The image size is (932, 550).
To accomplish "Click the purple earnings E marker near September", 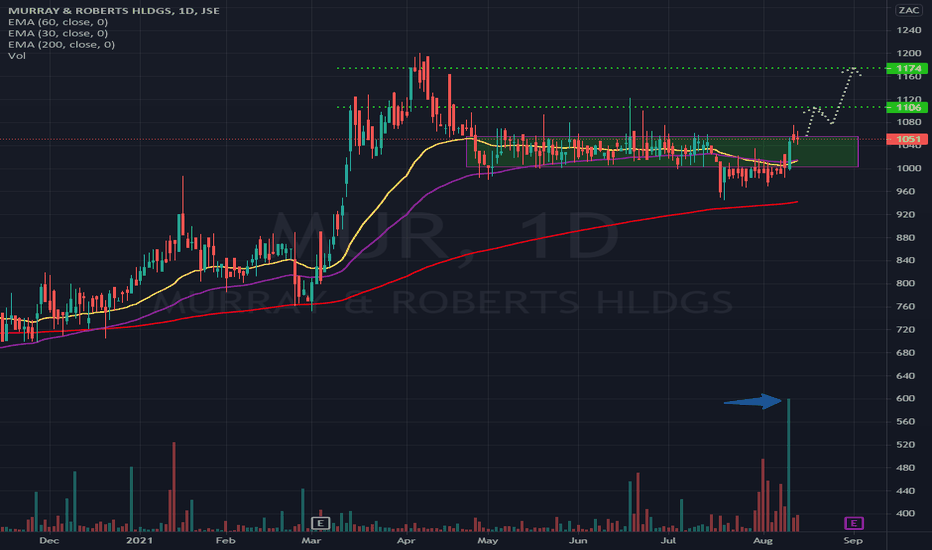I will (854, 523).
